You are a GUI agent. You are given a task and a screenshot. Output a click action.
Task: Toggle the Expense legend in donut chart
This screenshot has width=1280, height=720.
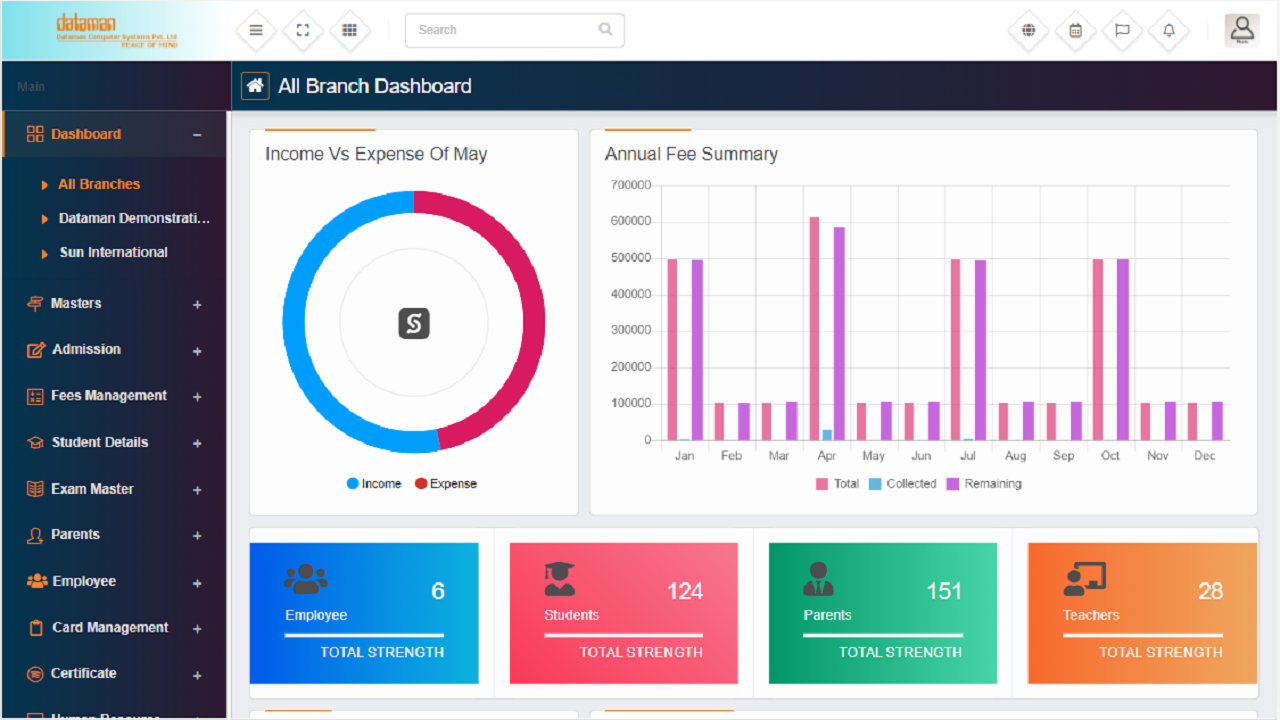(446, 484)
